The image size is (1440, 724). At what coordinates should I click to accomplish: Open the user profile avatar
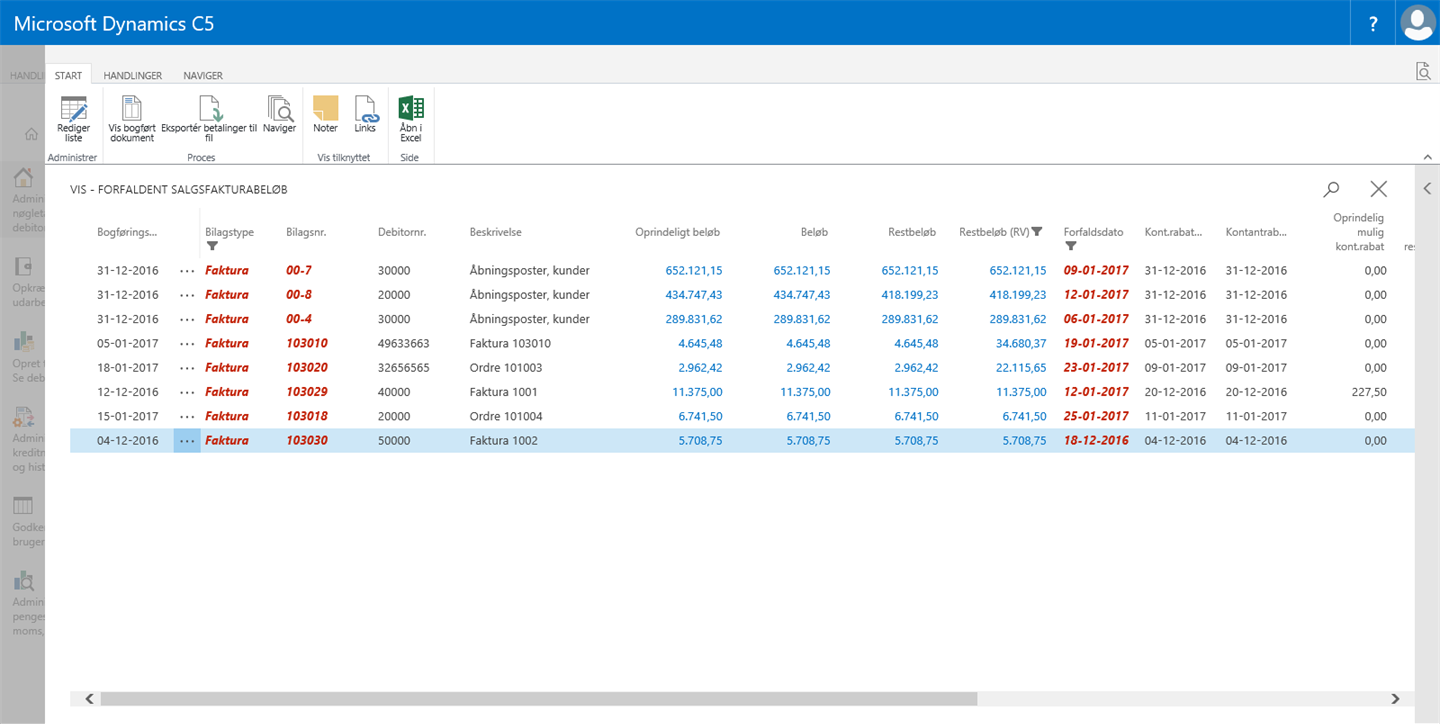coord(1418,23)
